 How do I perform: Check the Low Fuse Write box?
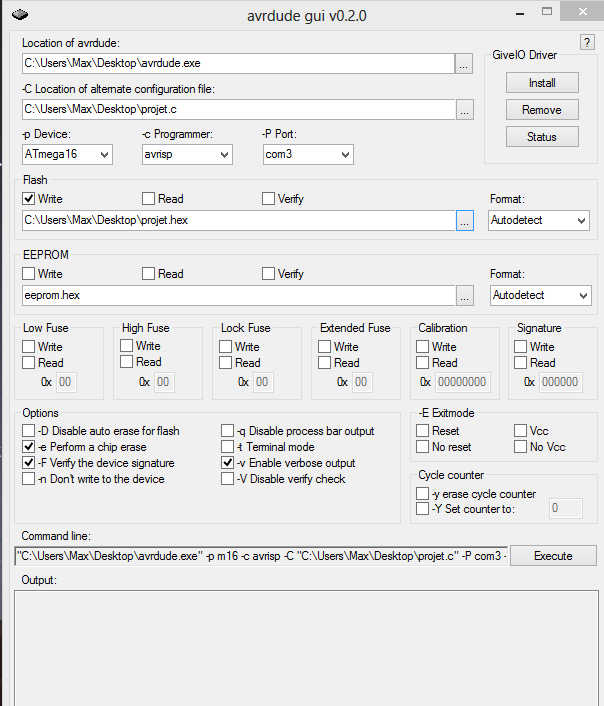29,347
